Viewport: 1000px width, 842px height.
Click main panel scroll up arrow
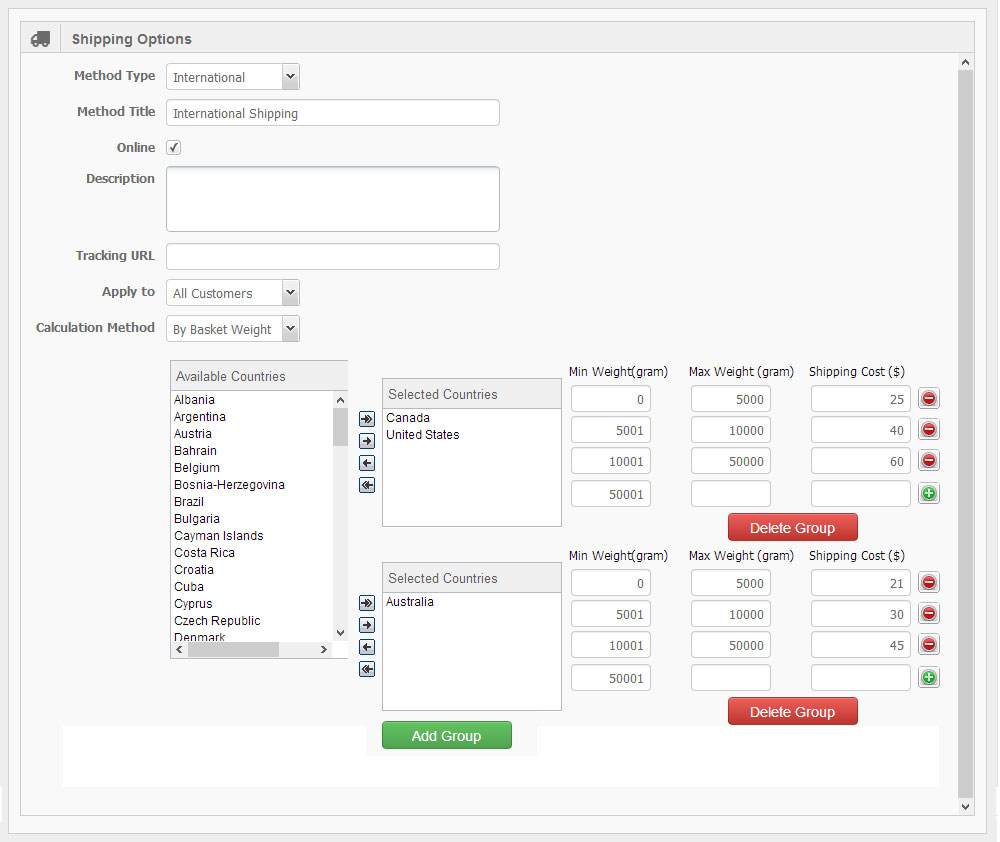[966, 62]
